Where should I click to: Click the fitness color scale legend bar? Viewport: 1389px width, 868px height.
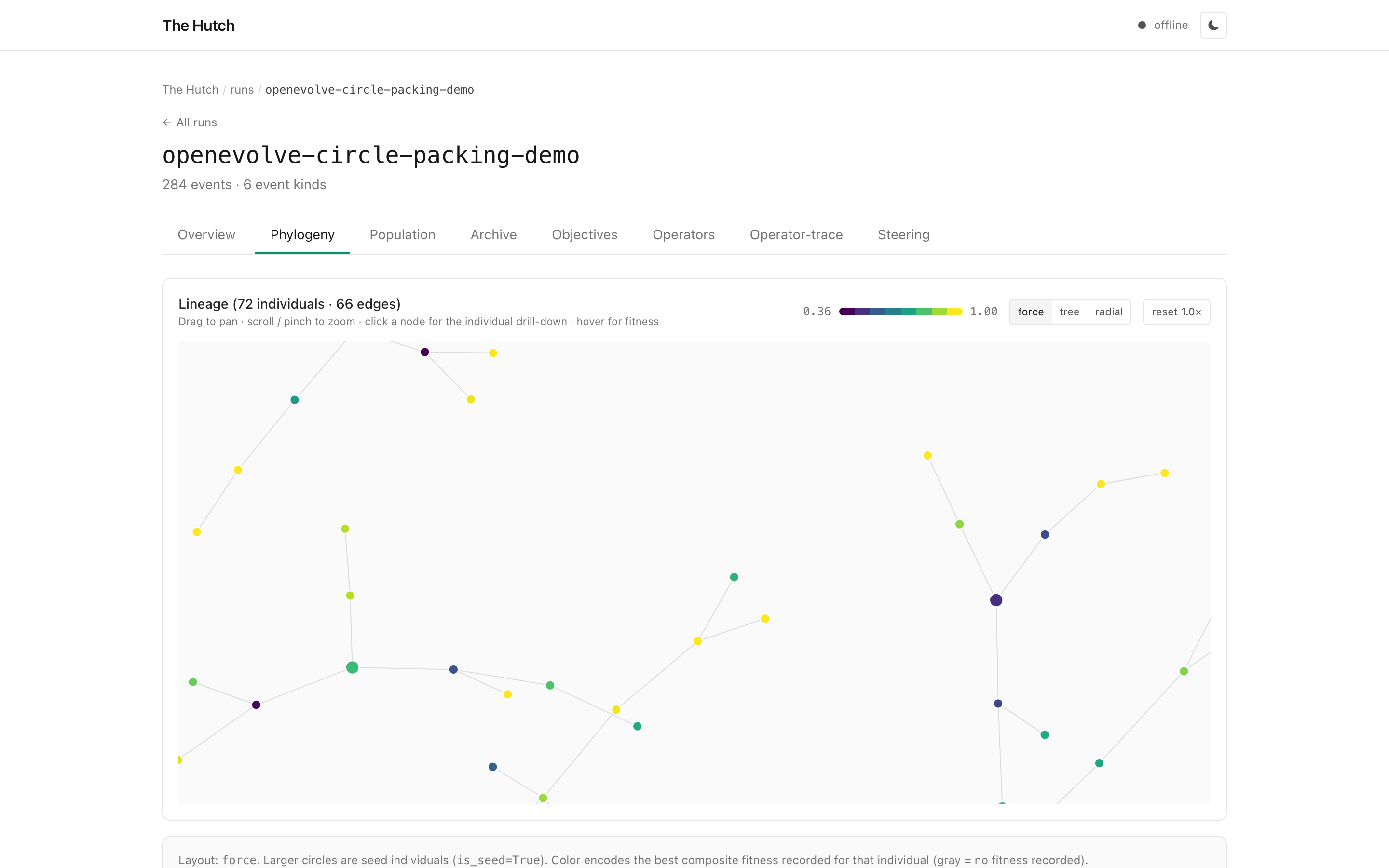(900, 312)
